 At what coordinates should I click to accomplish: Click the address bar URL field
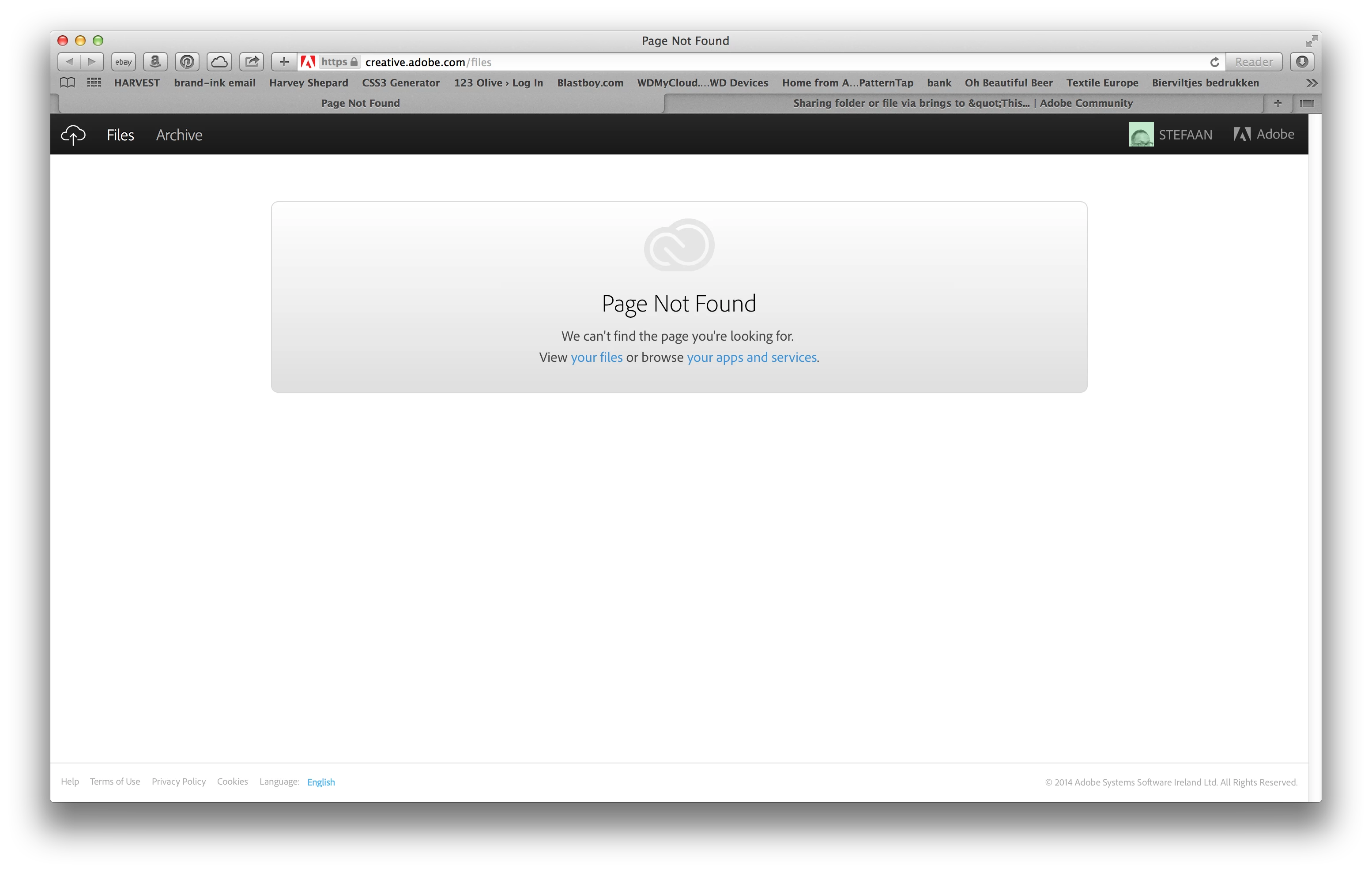tap(741, 62)
